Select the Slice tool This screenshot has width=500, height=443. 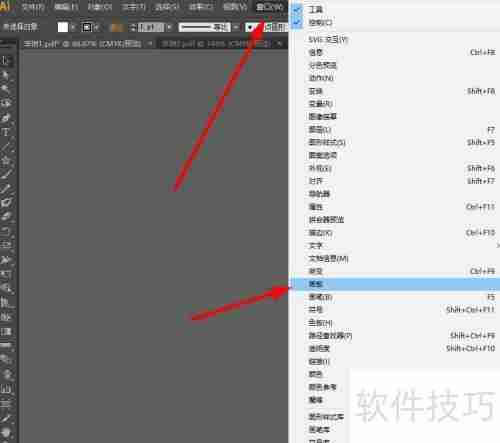pos(6,417)
